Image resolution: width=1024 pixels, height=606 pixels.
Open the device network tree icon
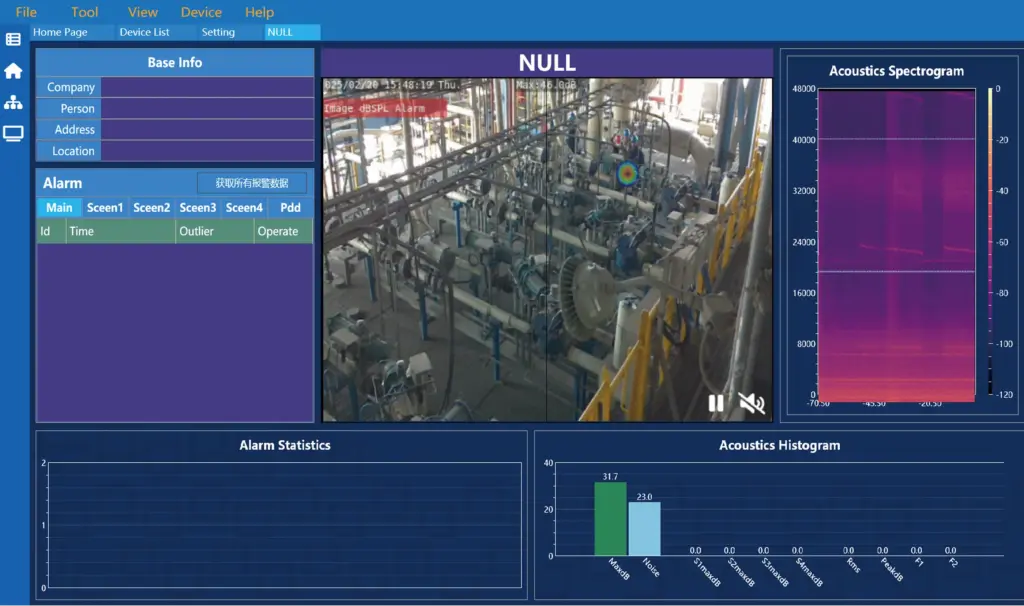point(13,103)
